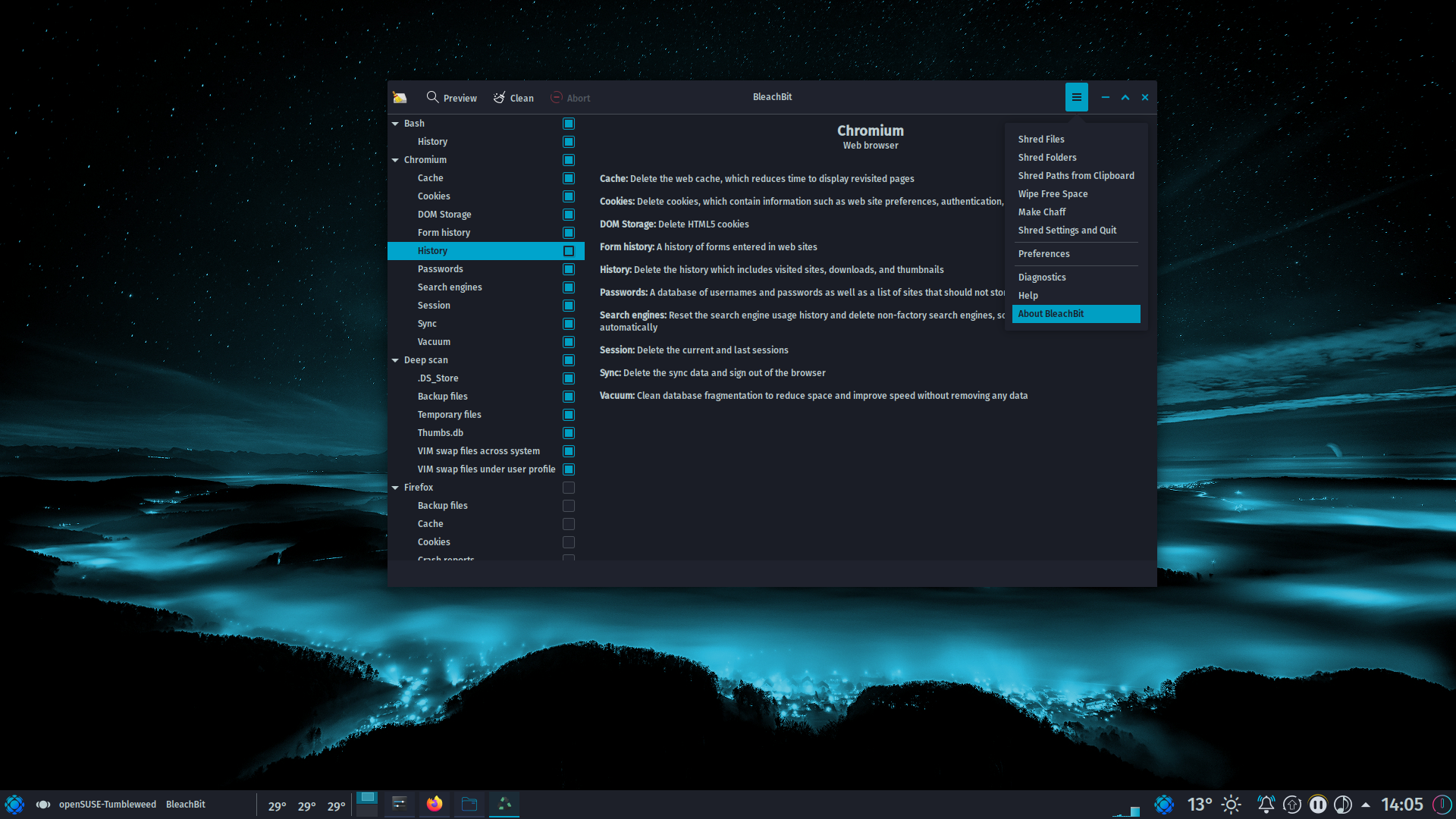Click the openSUSE-Tumbleweed activity label
1456x819 pixels.
[x=108, y=805]
